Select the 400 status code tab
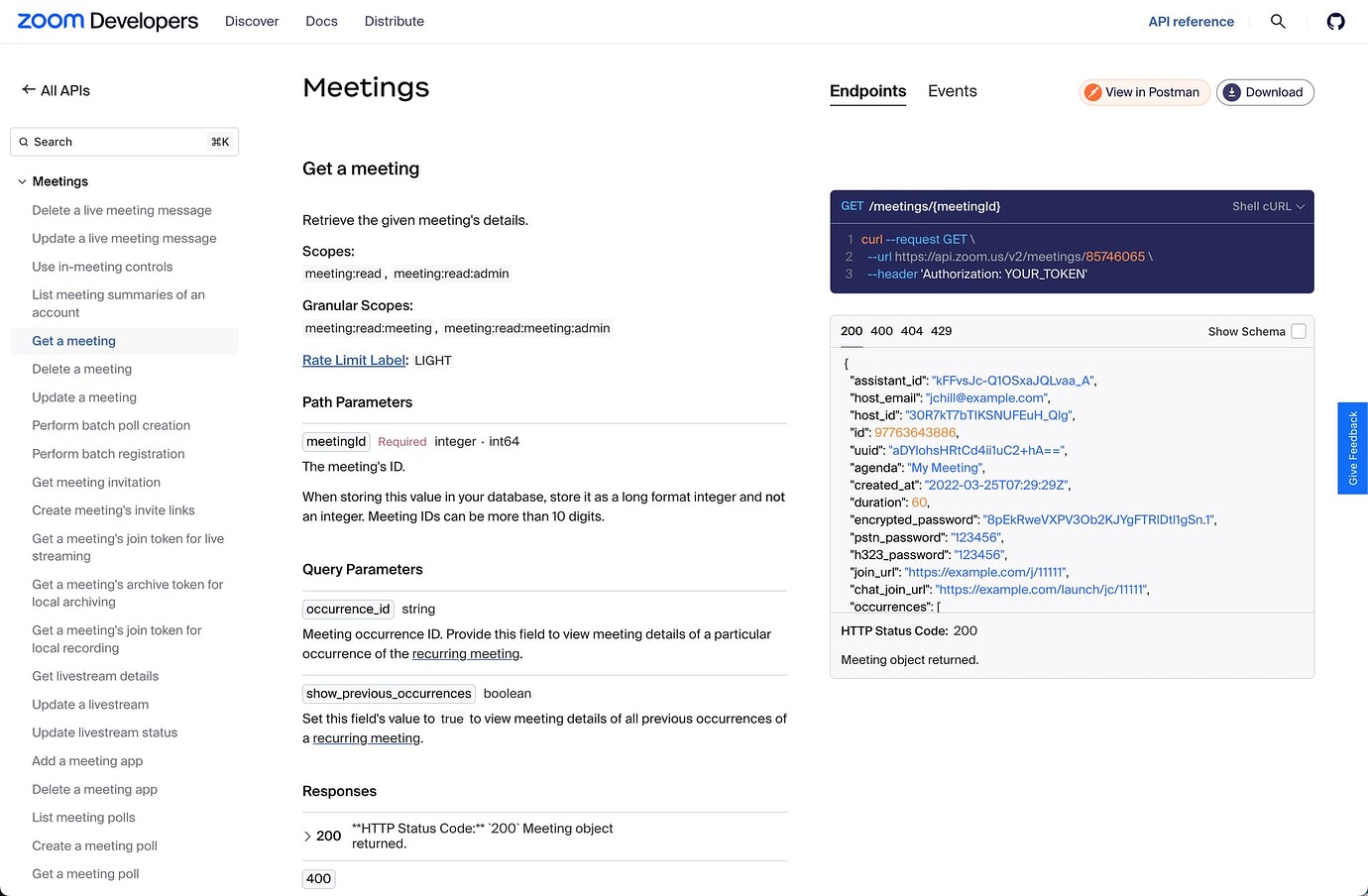This screenshot has width=1368, height=896. [881, 331]
